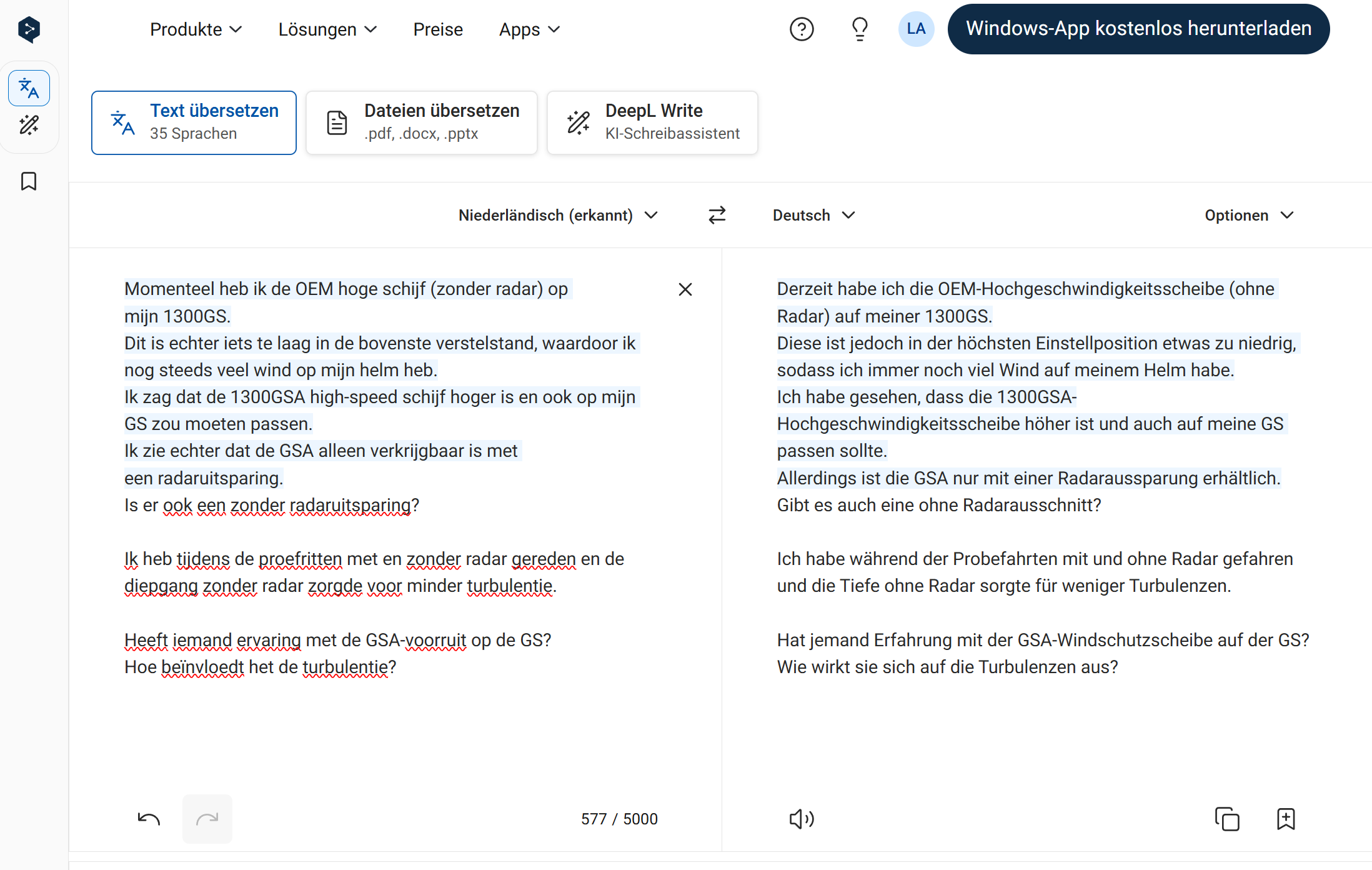
Task: Clear the source text with X
Action: [685, 289]
